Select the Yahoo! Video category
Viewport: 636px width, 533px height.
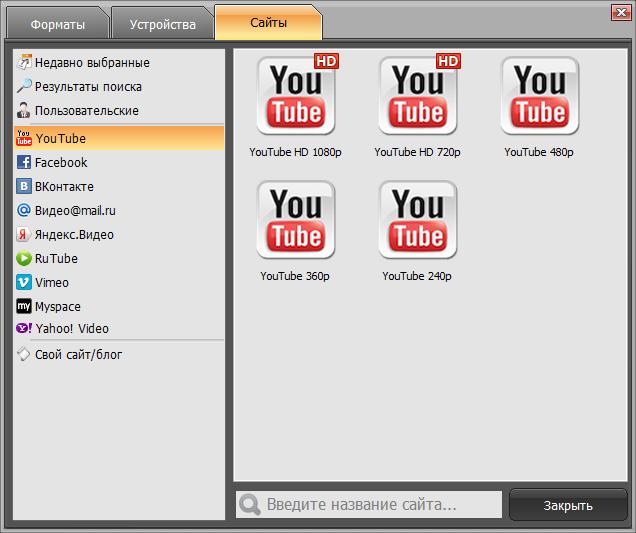pos(119,328)
